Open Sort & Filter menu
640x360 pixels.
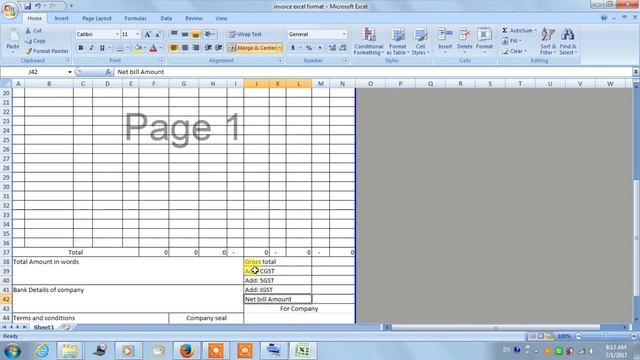548,41
